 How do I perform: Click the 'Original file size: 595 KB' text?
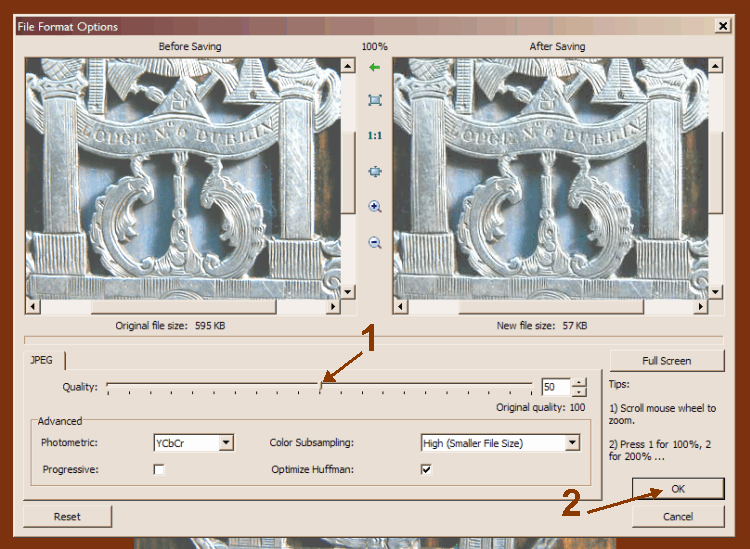[x=170, y=326]
